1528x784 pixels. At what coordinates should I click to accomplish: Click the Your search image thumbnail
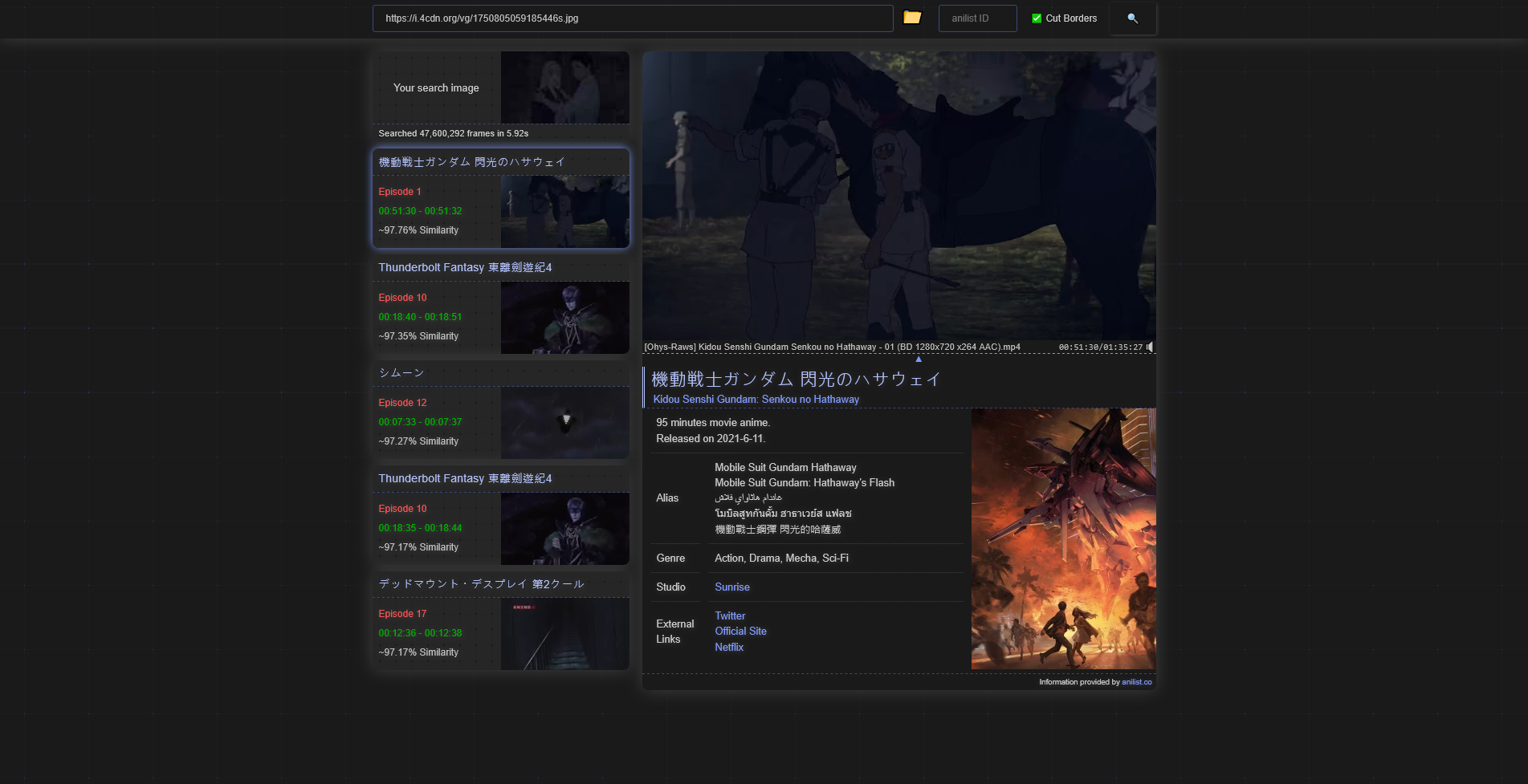[565, 87]
